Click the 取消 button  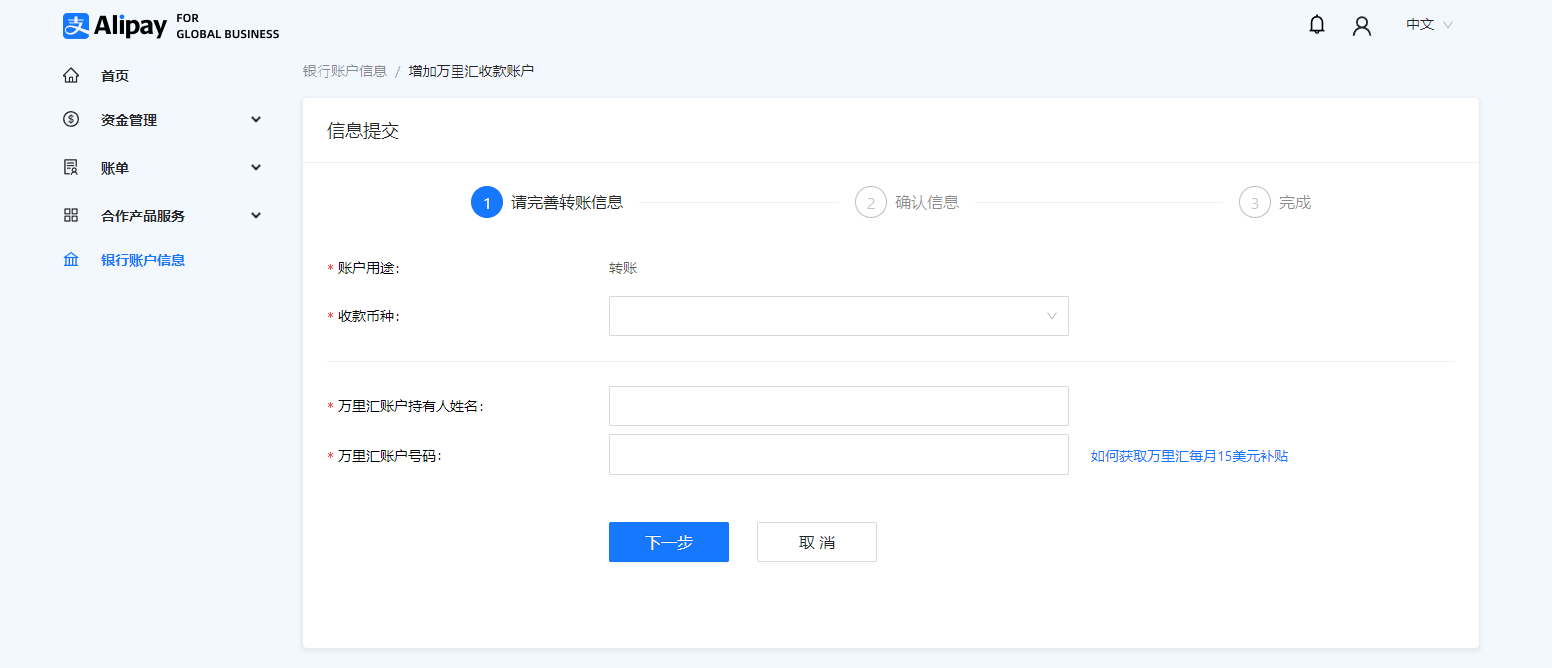pyautogui.click(x=816, y=541)
